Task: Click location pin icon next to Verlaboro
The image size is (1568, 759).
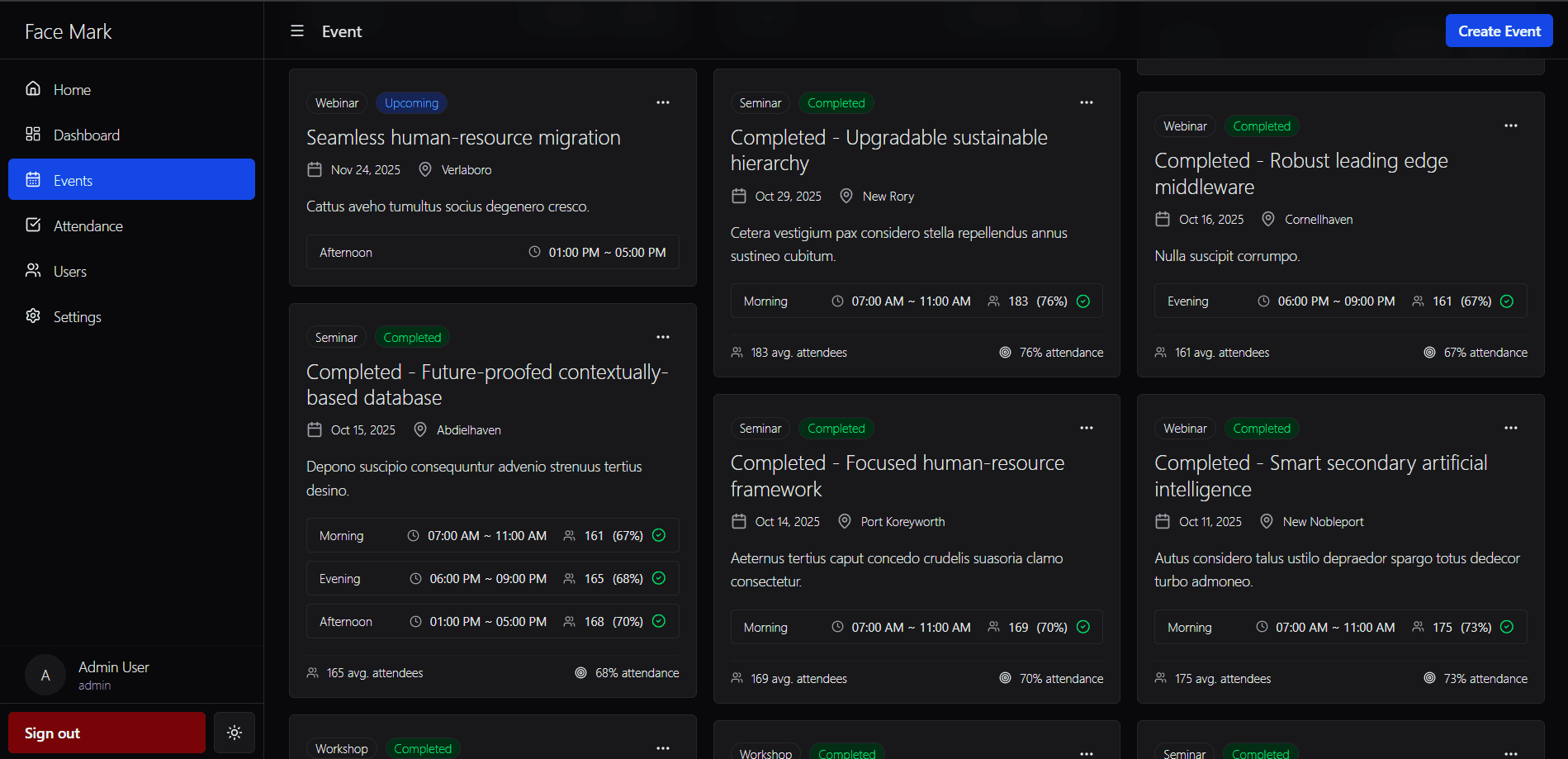Action: [425, 169]
